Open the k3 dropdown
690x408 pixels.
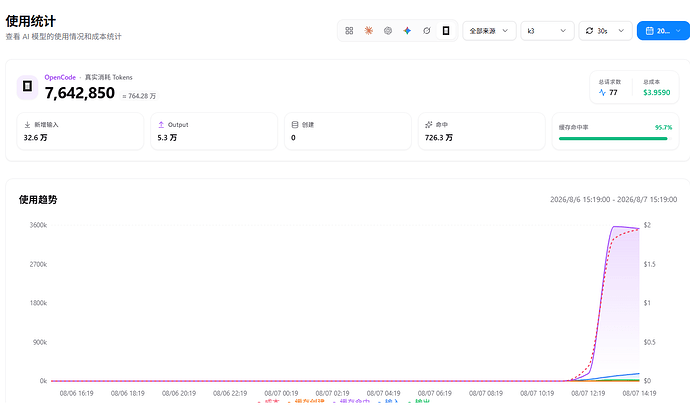547,31
